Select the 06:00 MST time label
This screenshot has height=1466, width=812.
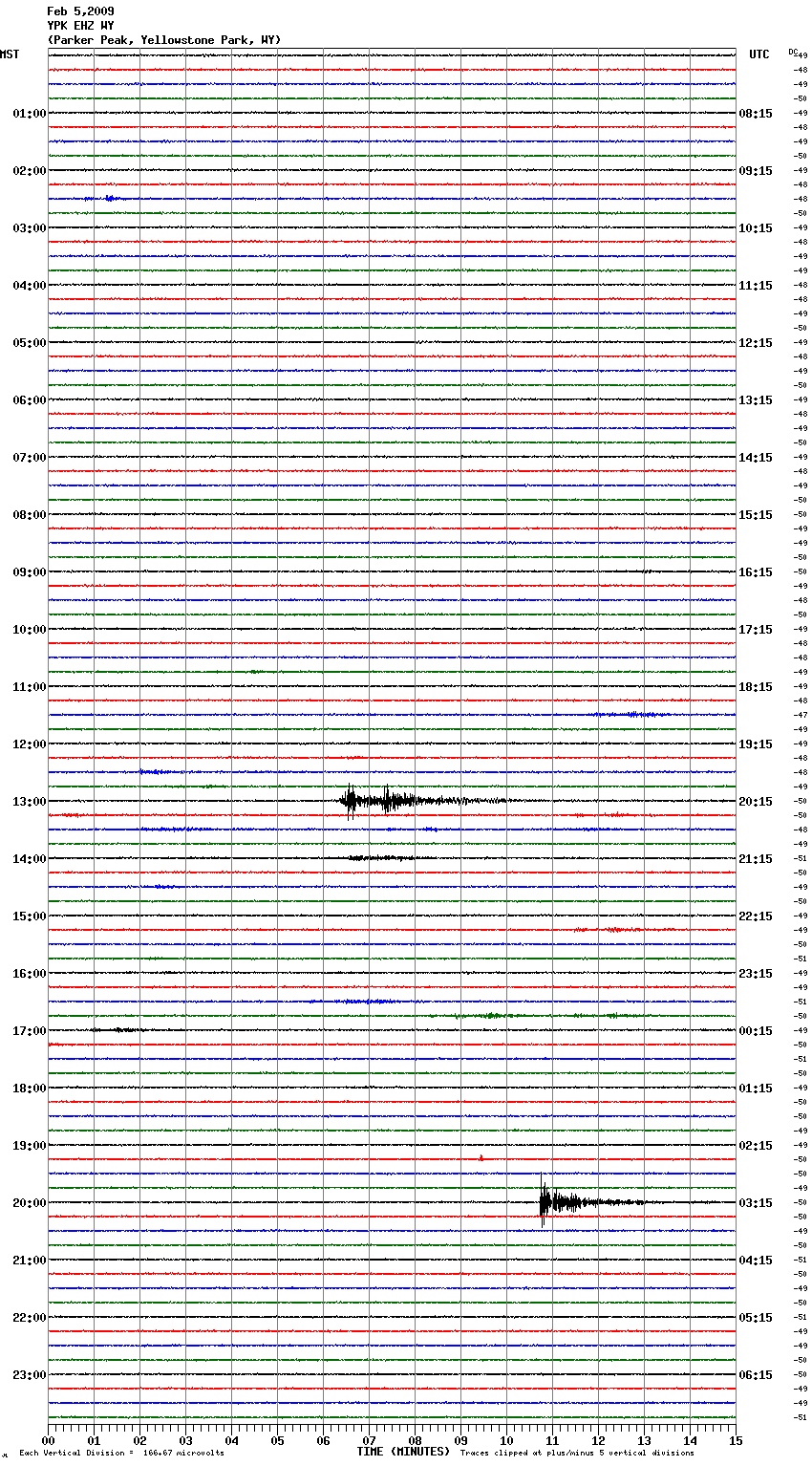(30, 400)
